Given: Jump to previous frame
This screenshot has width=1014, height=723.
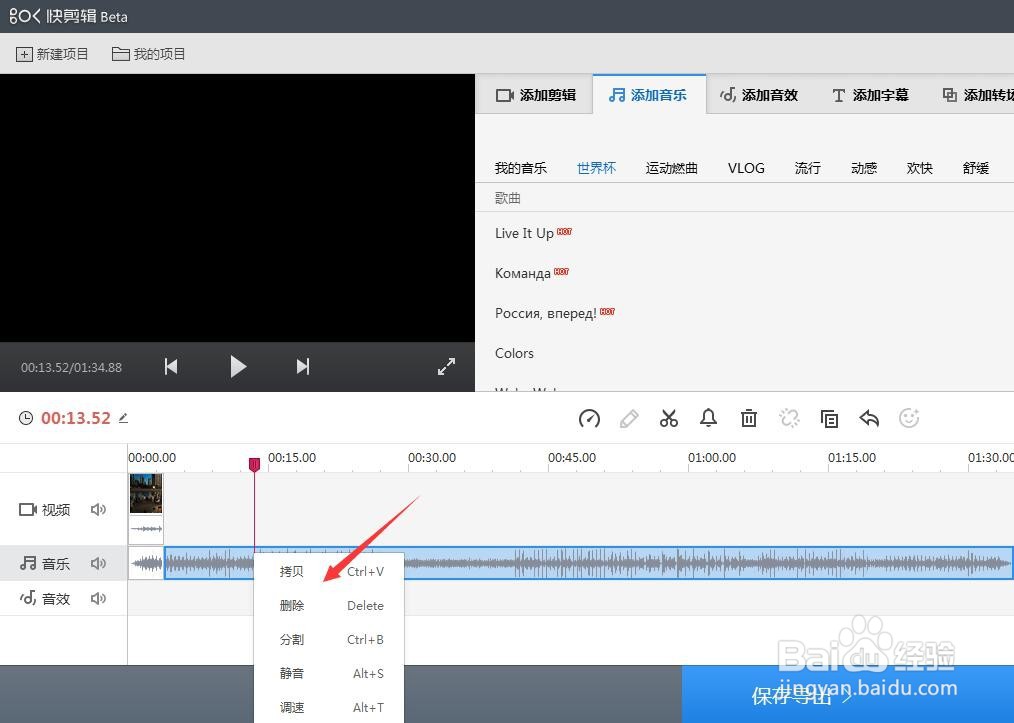Looking at the screenshot, I should point(171,367).
